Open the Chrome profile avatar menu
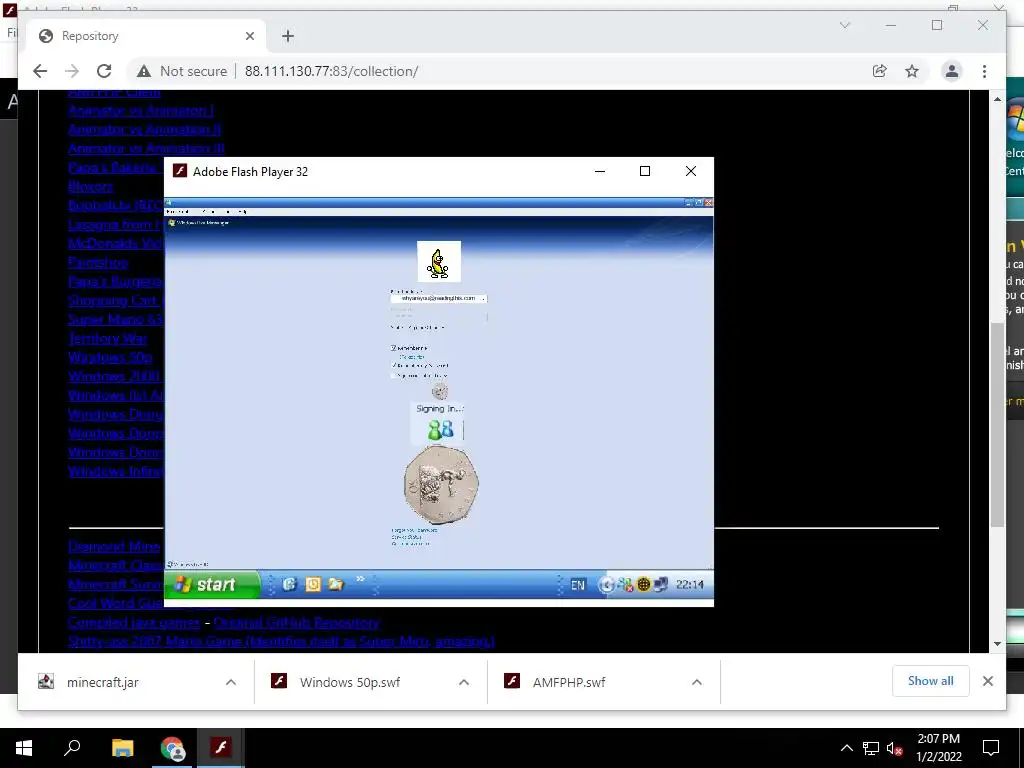 [952, 71]
